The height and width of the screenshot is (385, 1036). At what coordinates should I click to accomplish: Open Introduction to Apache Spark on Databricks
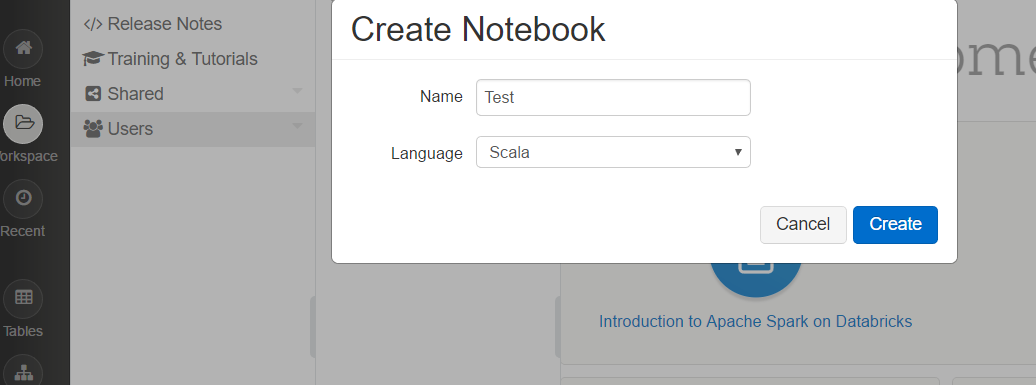(755, 322)
